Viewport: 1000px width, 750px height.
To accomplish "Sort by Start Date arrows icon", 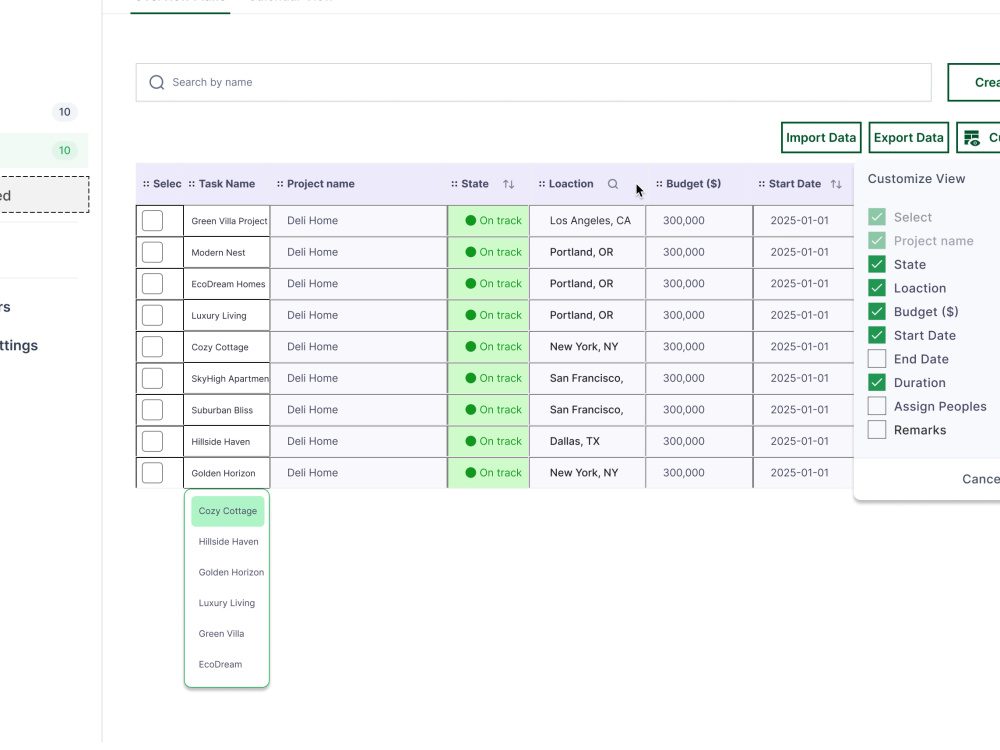I will [x=835, y=184].
